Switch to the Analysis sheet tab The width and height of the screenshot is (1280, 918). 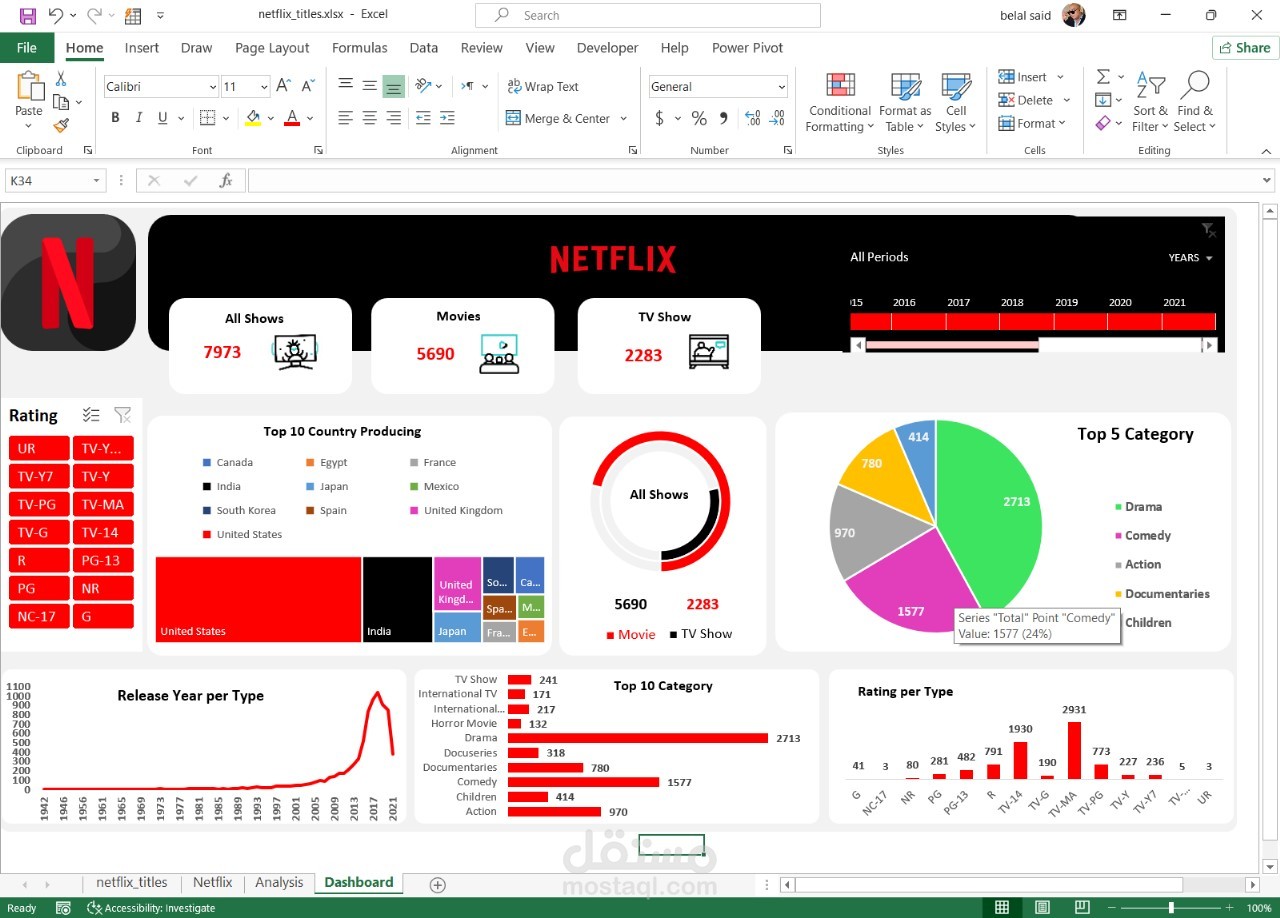point(279,882)
